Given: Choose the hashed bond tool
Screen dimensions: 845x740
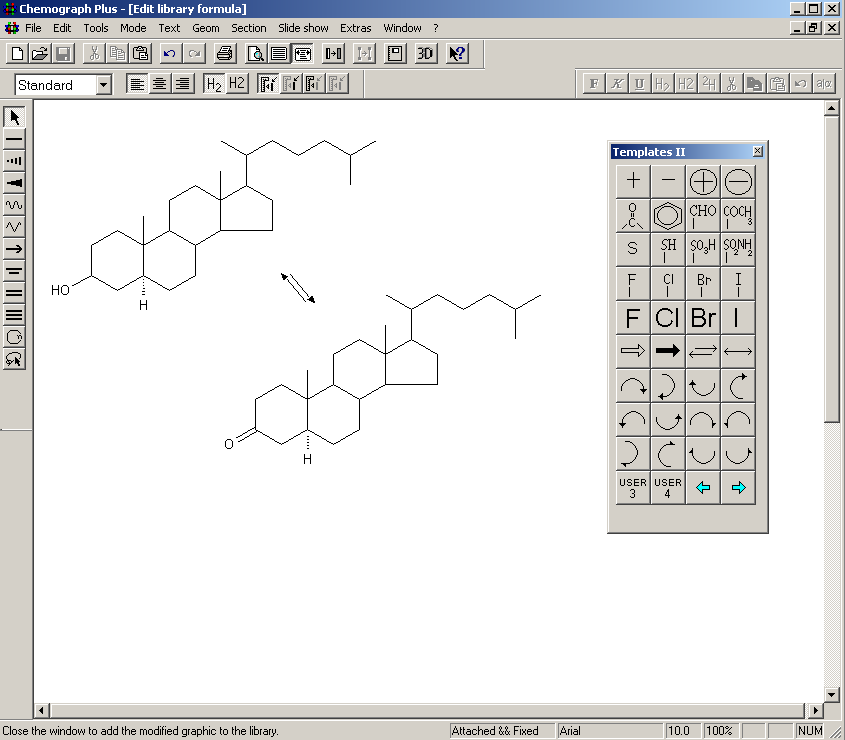Looking at the screenshot, I should pyautogui.click(x=15, y=161).
